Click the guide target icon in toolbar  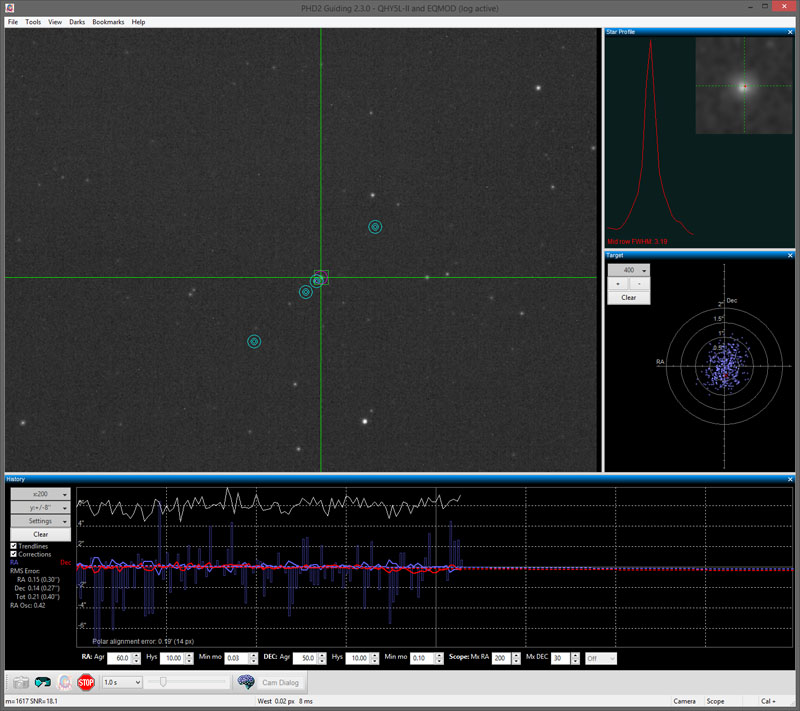pyautogui.click(x=65, y=682)
